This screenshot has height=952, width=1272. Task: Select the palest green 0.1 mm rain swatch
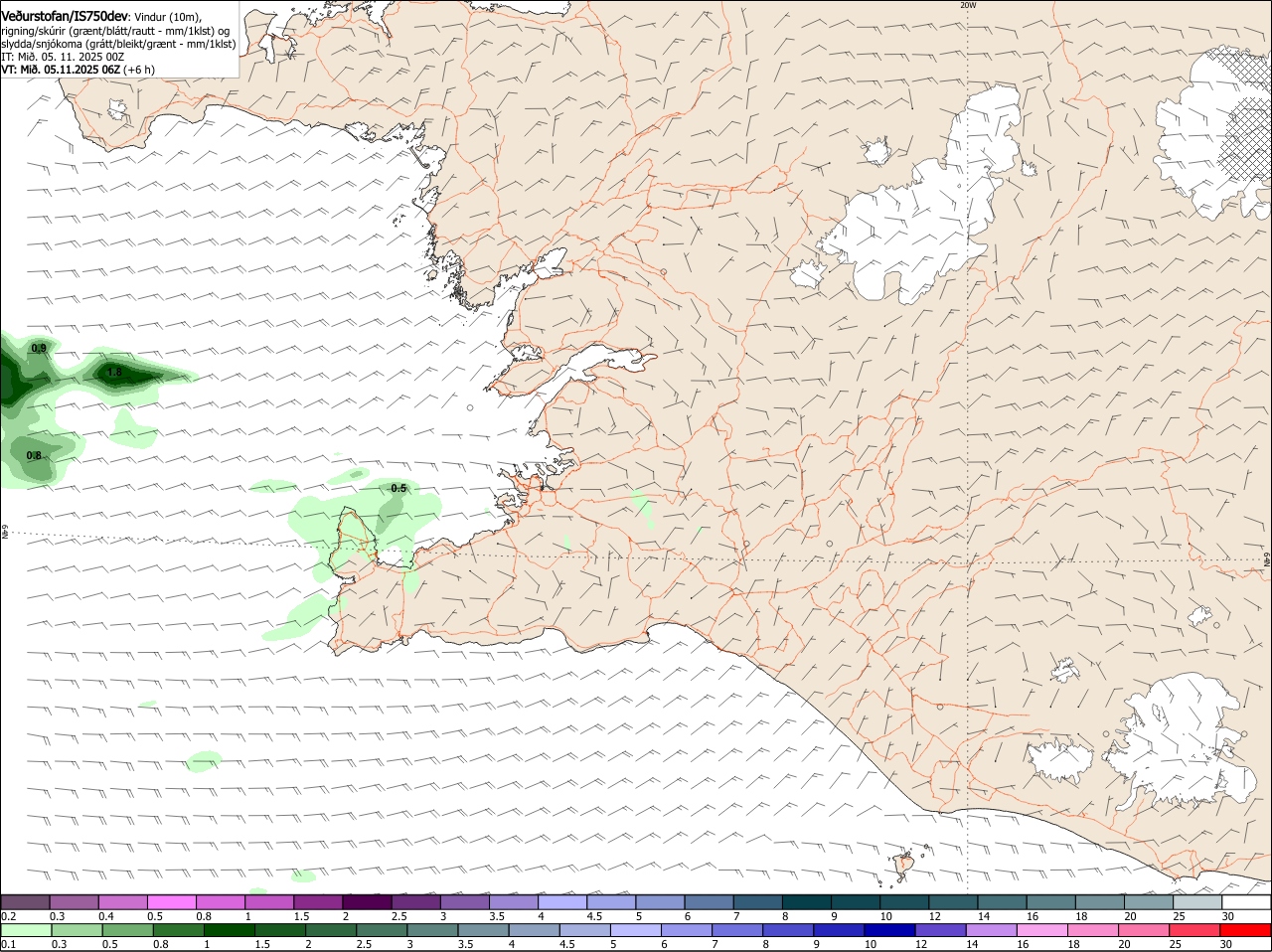click(x=25, y=930)
